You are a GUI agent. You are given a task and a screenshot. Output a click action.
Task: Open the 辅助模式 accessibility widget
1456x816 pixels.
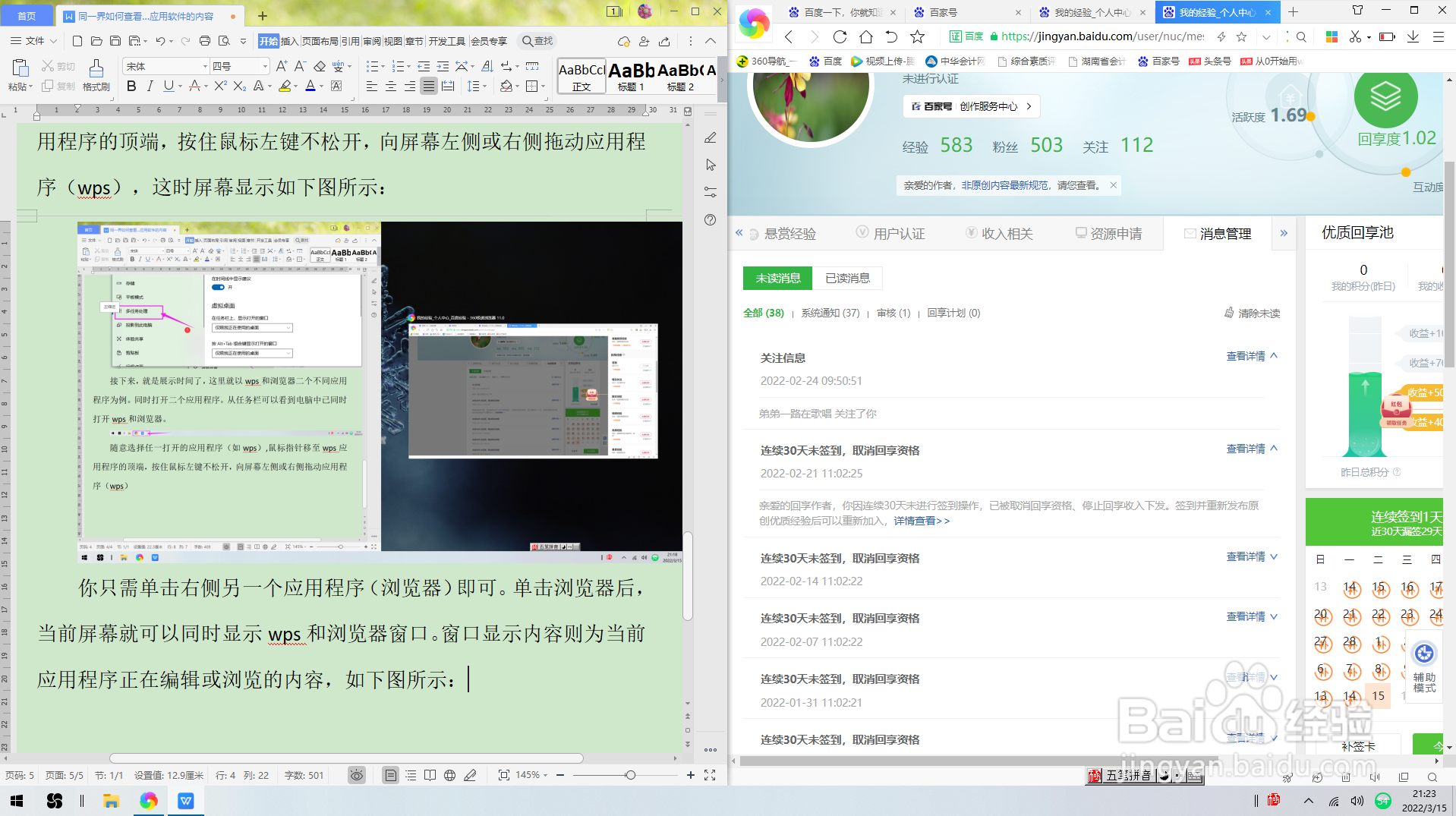pyautogui.click(x=1424, y=666)
